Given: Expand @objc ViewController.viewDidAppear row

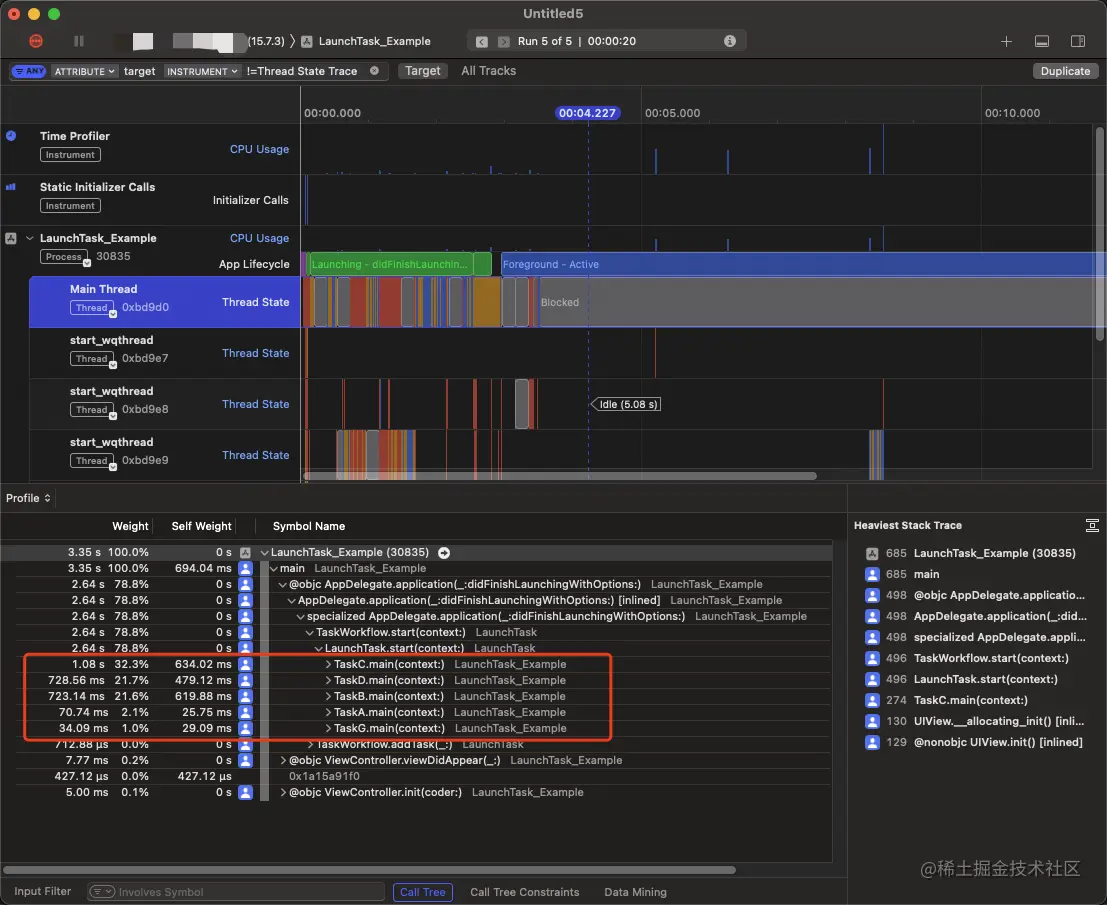Looking at the screenshot, I should tap(283, 760).
